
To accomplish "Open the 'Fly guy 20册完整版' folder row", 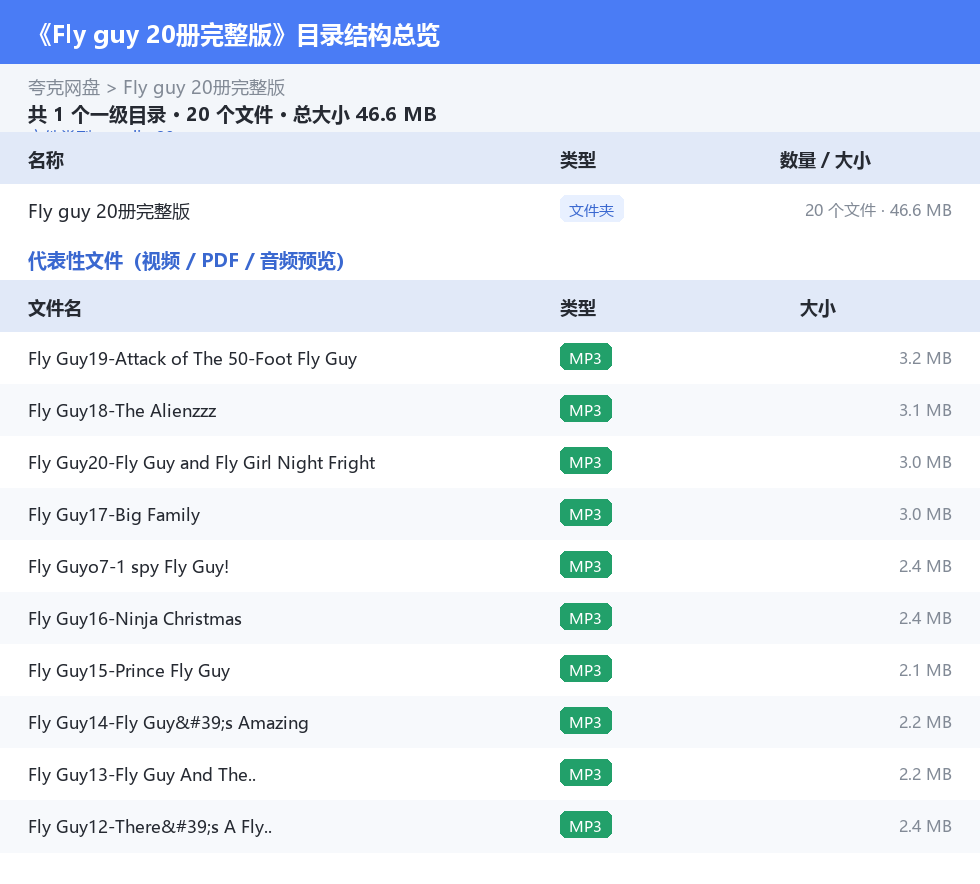I will 490,211.
